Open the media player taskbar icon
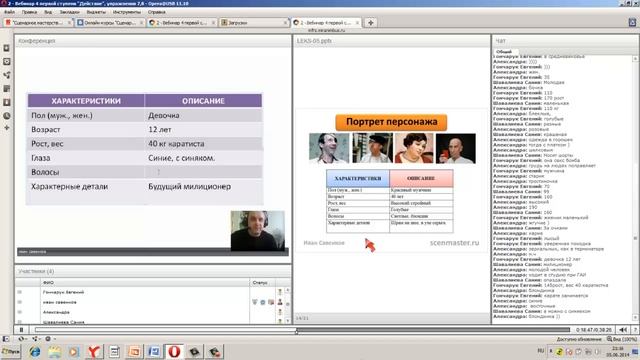Image resolution: width=640 pixels, height=360 pixels. (x=74, y=351)
